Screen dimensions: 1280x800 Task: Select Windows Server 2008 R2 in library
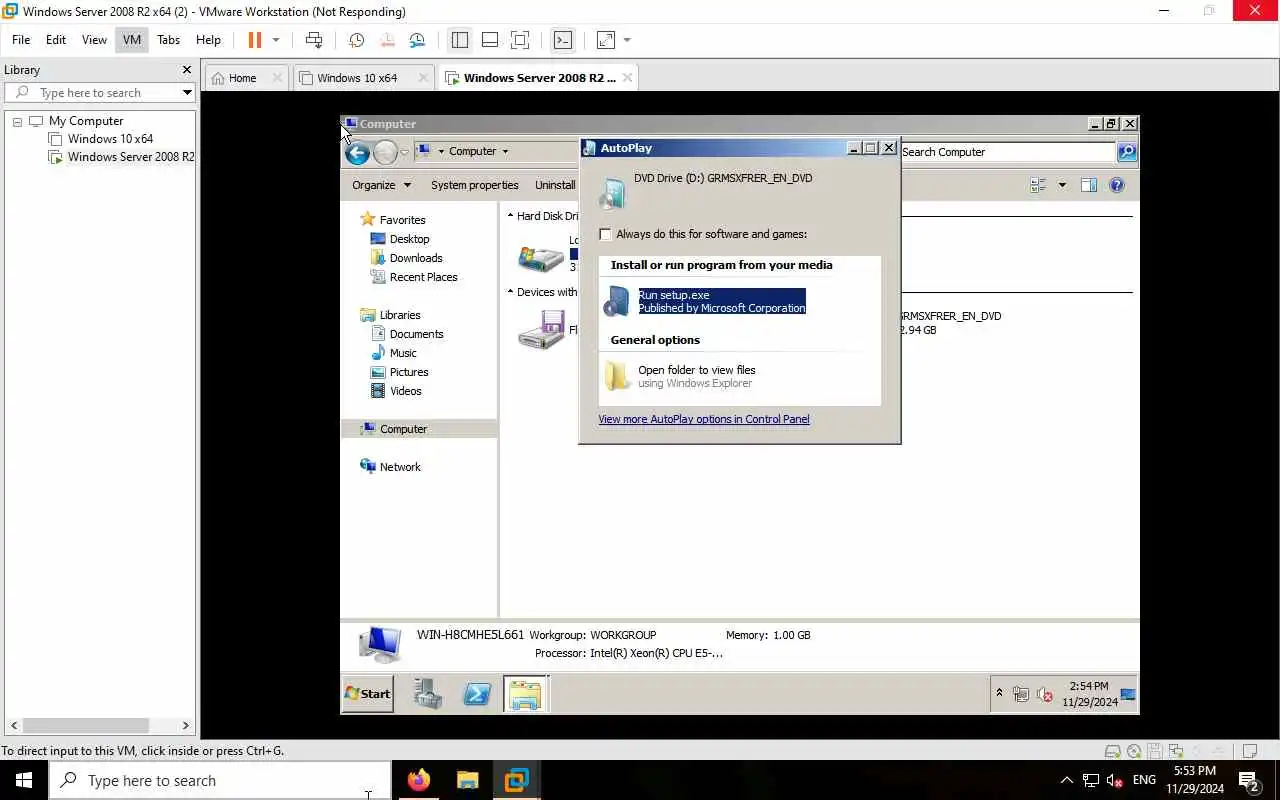tap(130, 157)
